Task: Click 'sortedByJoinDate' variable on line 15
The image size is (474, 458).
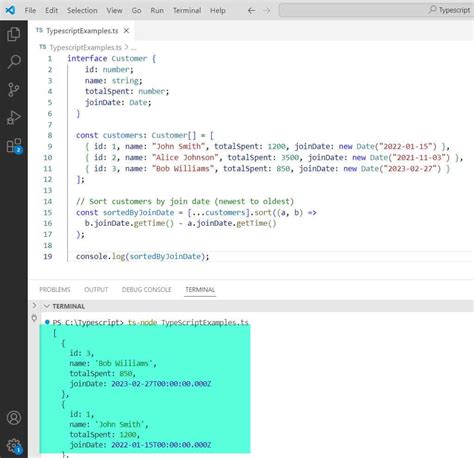Action: point(138,212)
